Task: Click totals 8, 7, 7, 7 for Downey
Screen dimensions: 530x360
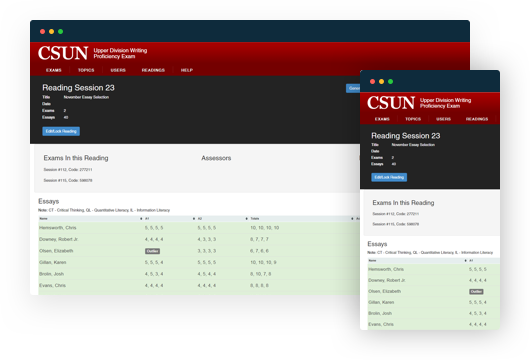Action: pyautogui.click(x=259, y=239)
